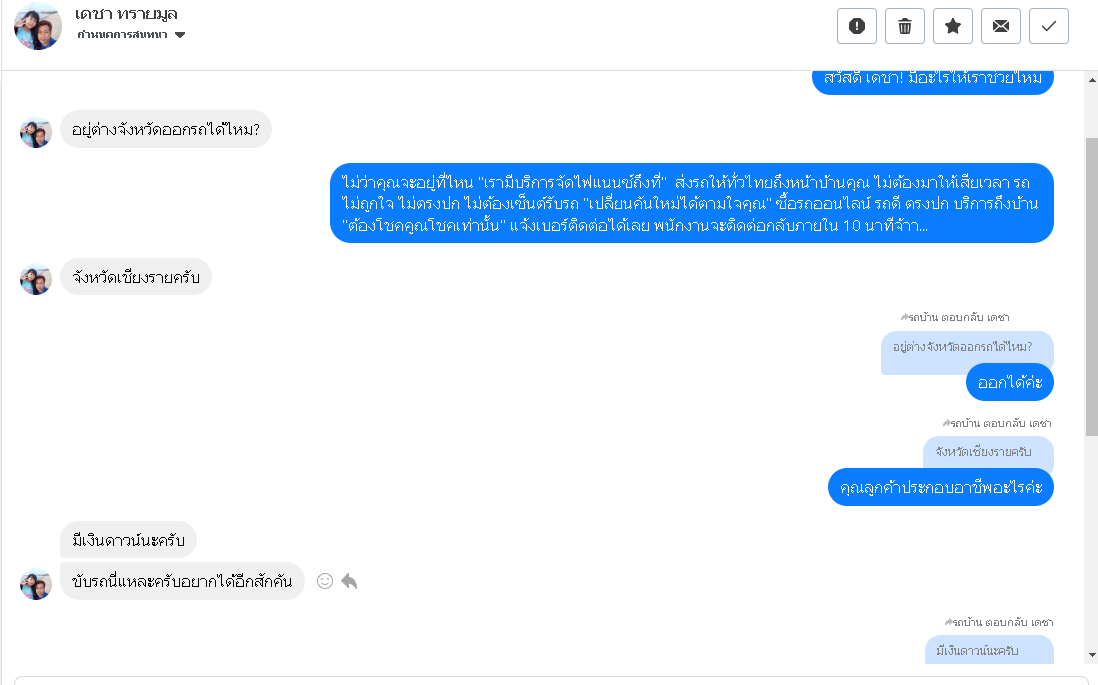1098x685 pixels.
Task: Click quoted reply 'อยู่ต่างจังหวัดออกรถได้ไหม?' bubble
Action: pos(962,348)
